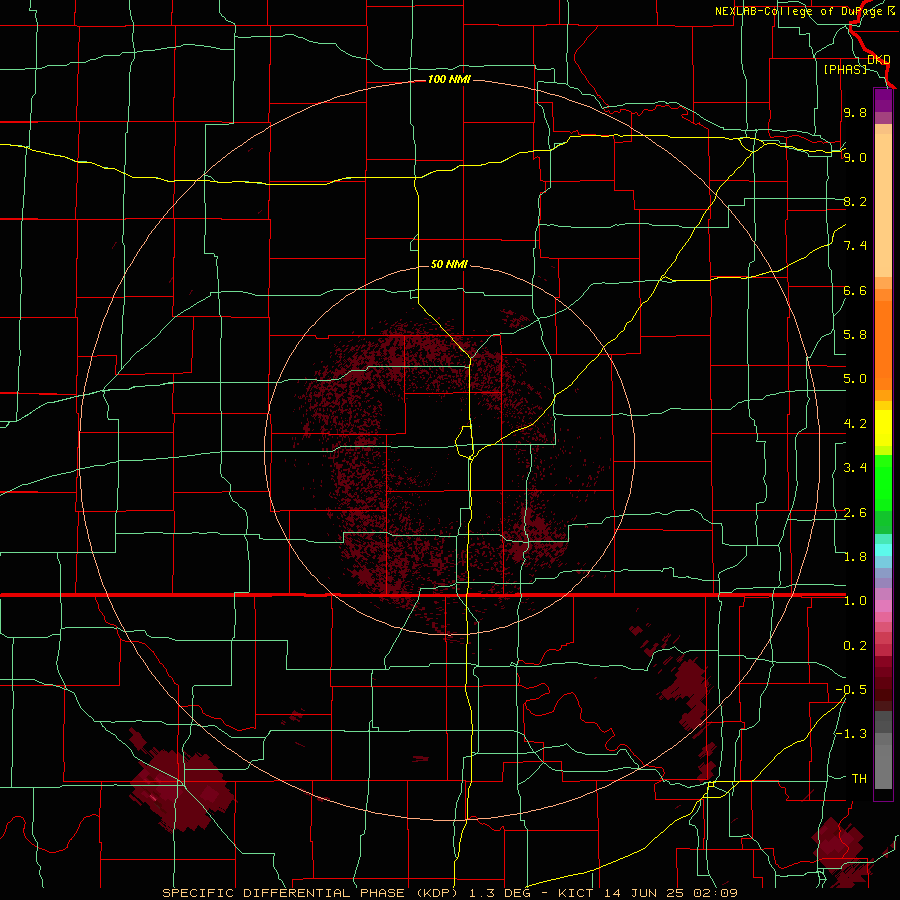This screenshot has height=900, width=900.
Task: Click the [PHAS] label above the color scale
Action: [x=845, y=69]
